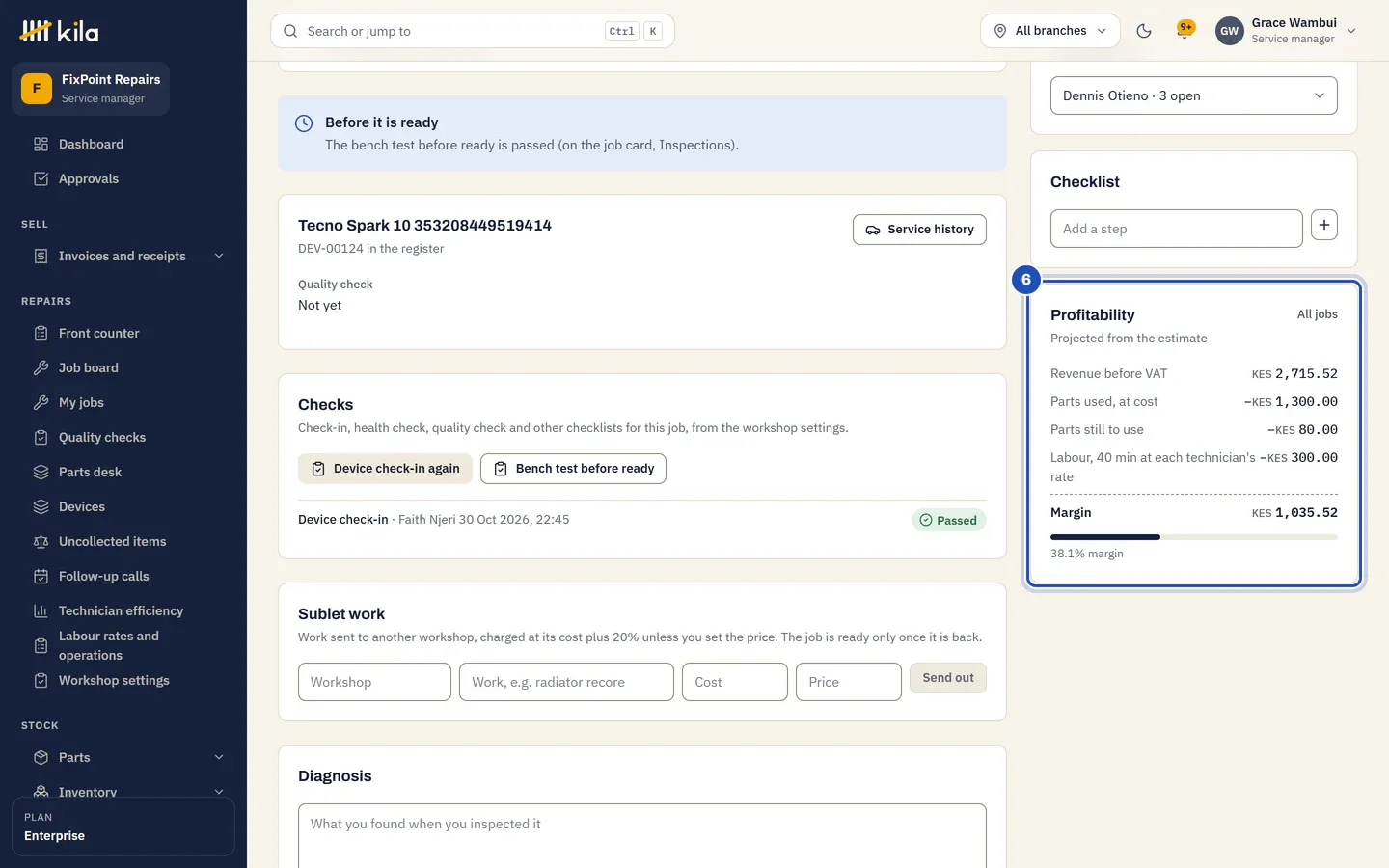1389x868 pixels.
Task: Open notifications bell with 9+ badge
Action: [1185, 30]
